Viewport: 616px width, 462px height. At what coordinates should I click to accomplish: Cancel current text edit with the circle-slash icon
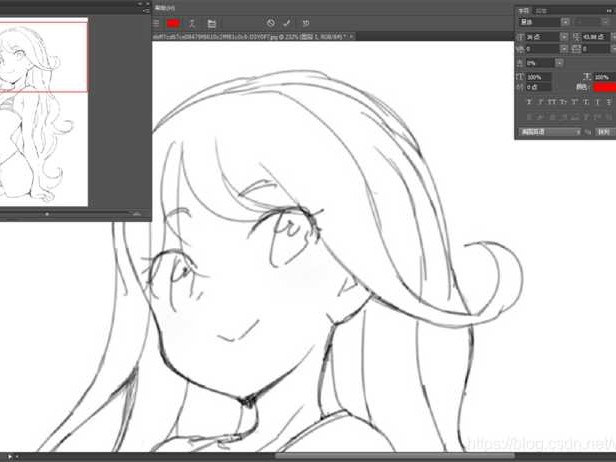coord(270,22)
